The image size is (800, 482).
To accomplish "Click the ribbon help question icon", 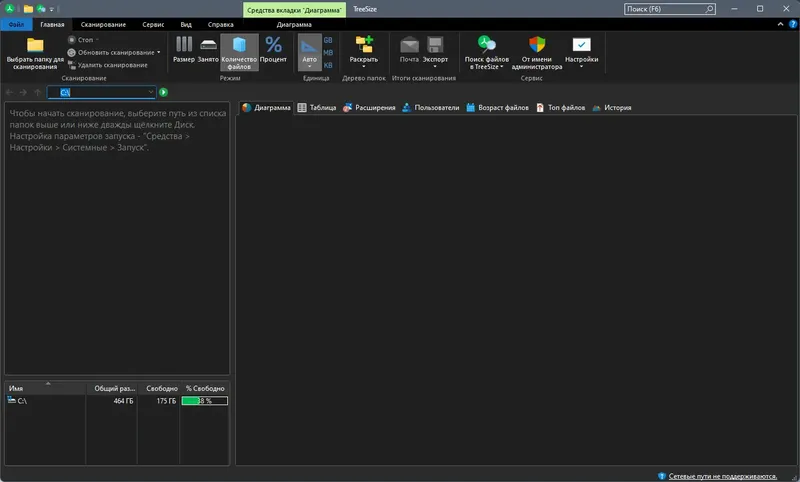I will click(x=793, y=24).
